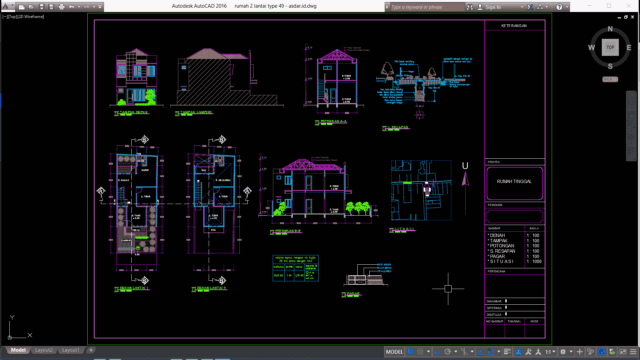
Task: Toggle lineweight display
Action: click(507, 352)
